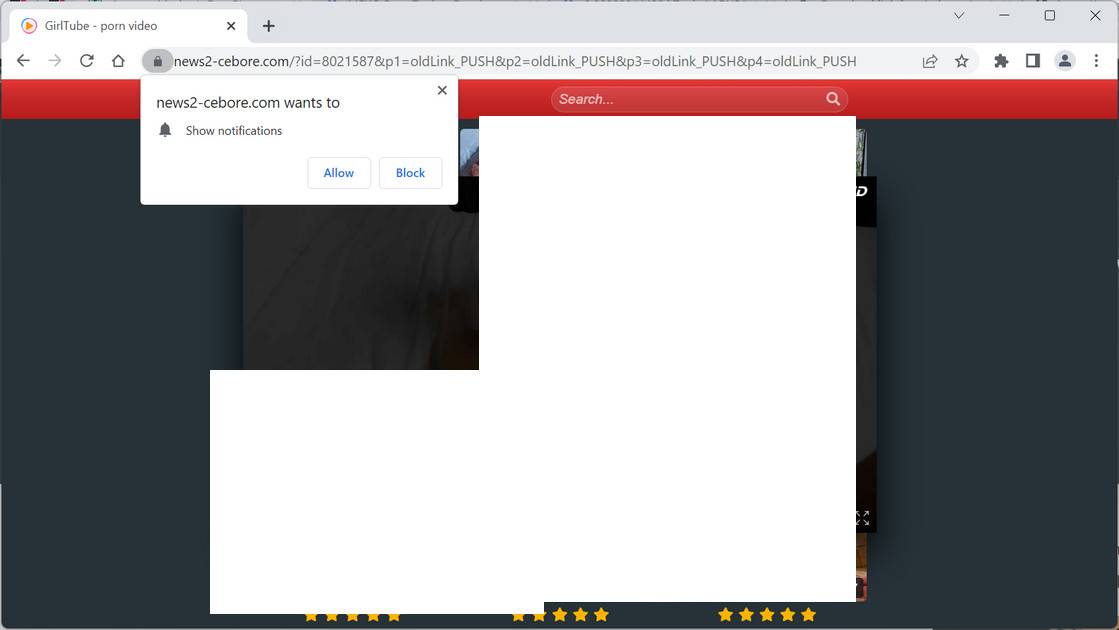Screen dimensions: 1119x630
Task: Select the URL in the address bar
Action: [x=515, y=61]
